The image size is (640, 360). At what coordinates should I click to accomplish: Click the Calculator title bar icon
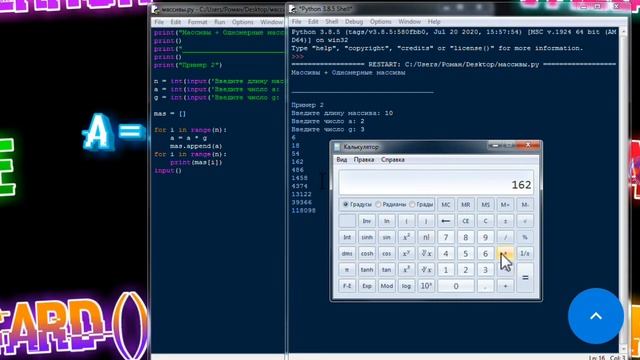tap(337, 147)
